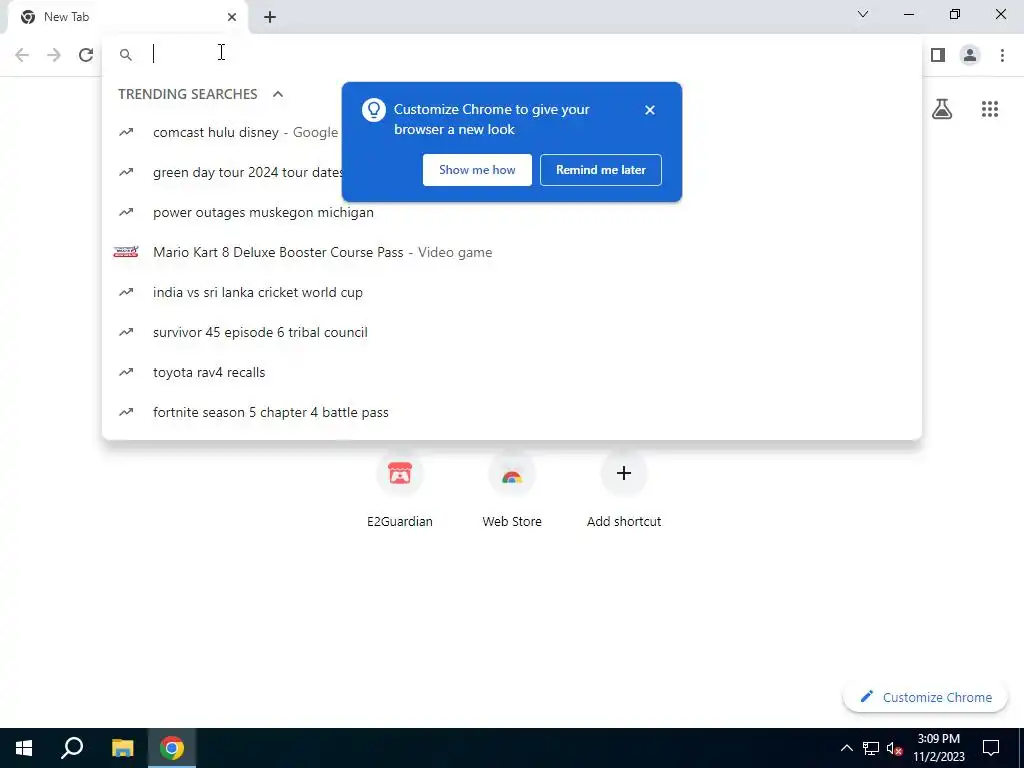Viewport: 1024px width, 768px height.
Task: Close the New Tab tab
Action: tap(232, 17)
